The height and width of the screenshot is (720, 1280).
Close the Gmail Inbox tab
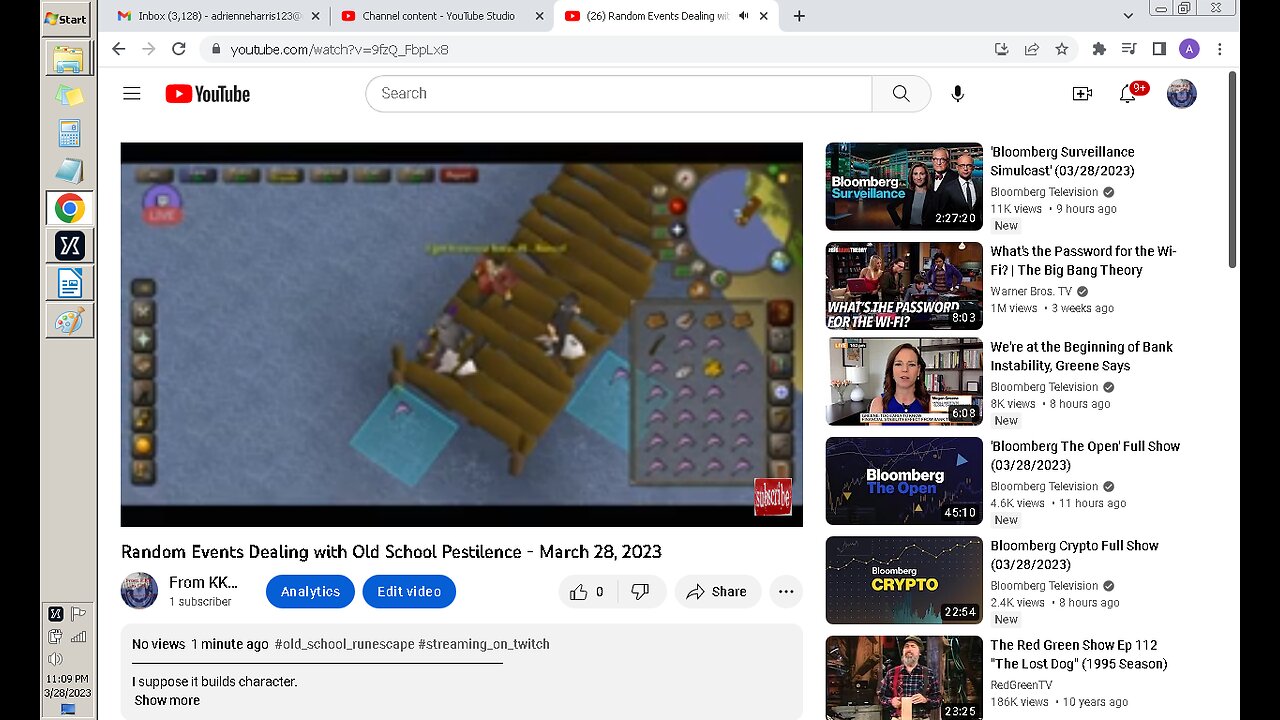click(x=315, y=16)
